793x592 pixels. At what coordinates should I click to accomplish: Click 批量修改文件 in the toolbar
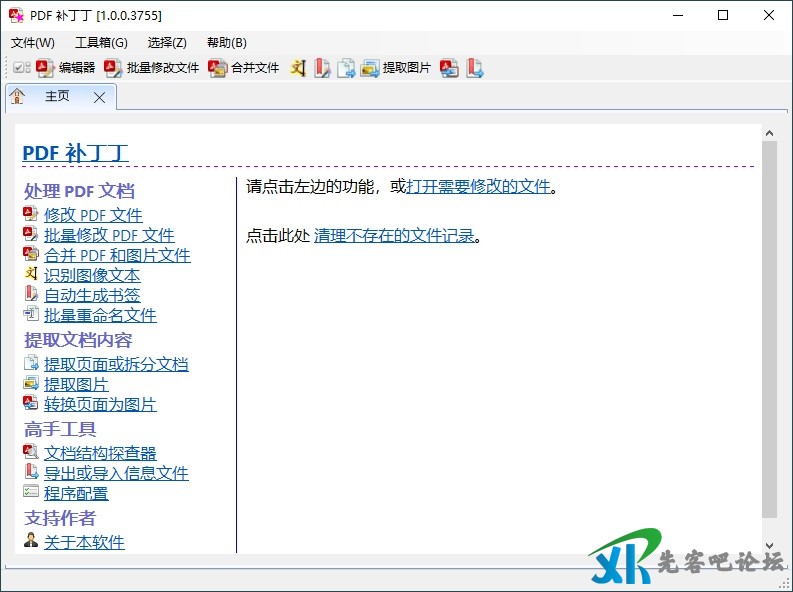pyautogui.click(x=153, y=68)
